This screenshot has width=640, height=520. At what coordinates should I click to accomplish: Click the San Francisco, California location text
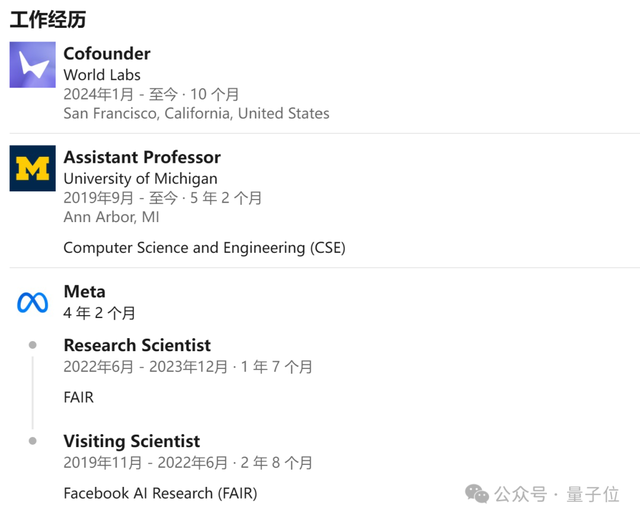pyautogui.click(x=196, y=113)
